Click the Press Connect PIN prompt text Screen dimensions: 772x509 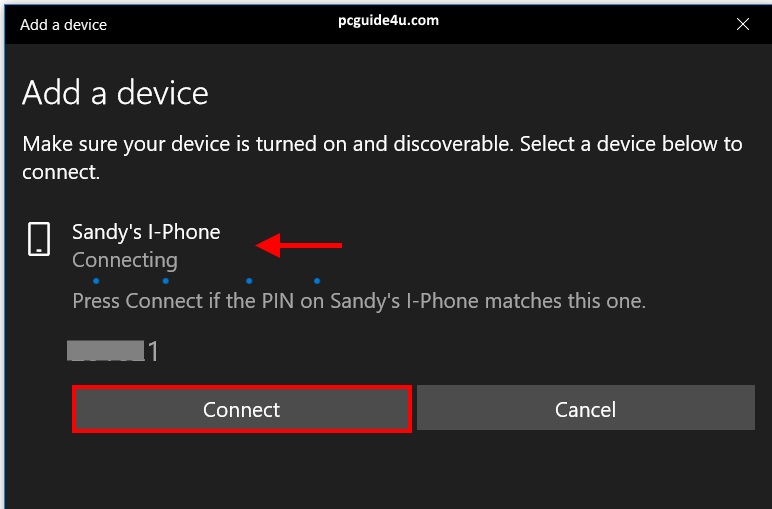359,300
